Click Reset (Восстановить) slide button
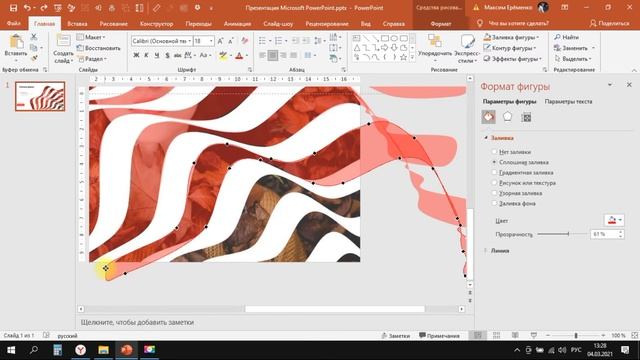This screenshot has width=640, height=360. [x=99, y=48]
